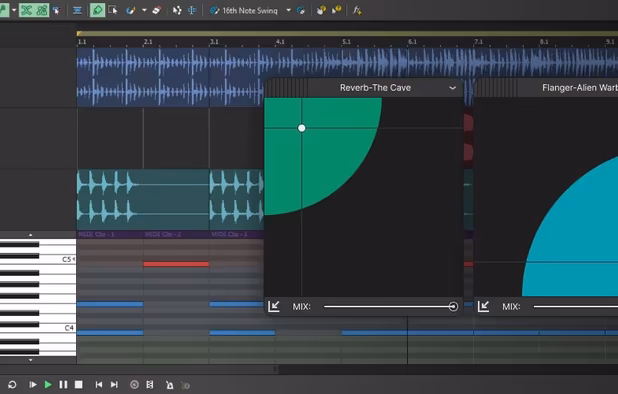Select the green Draw tool
Viewport: 618px width, 394px height.
click(x=97, y=10)
